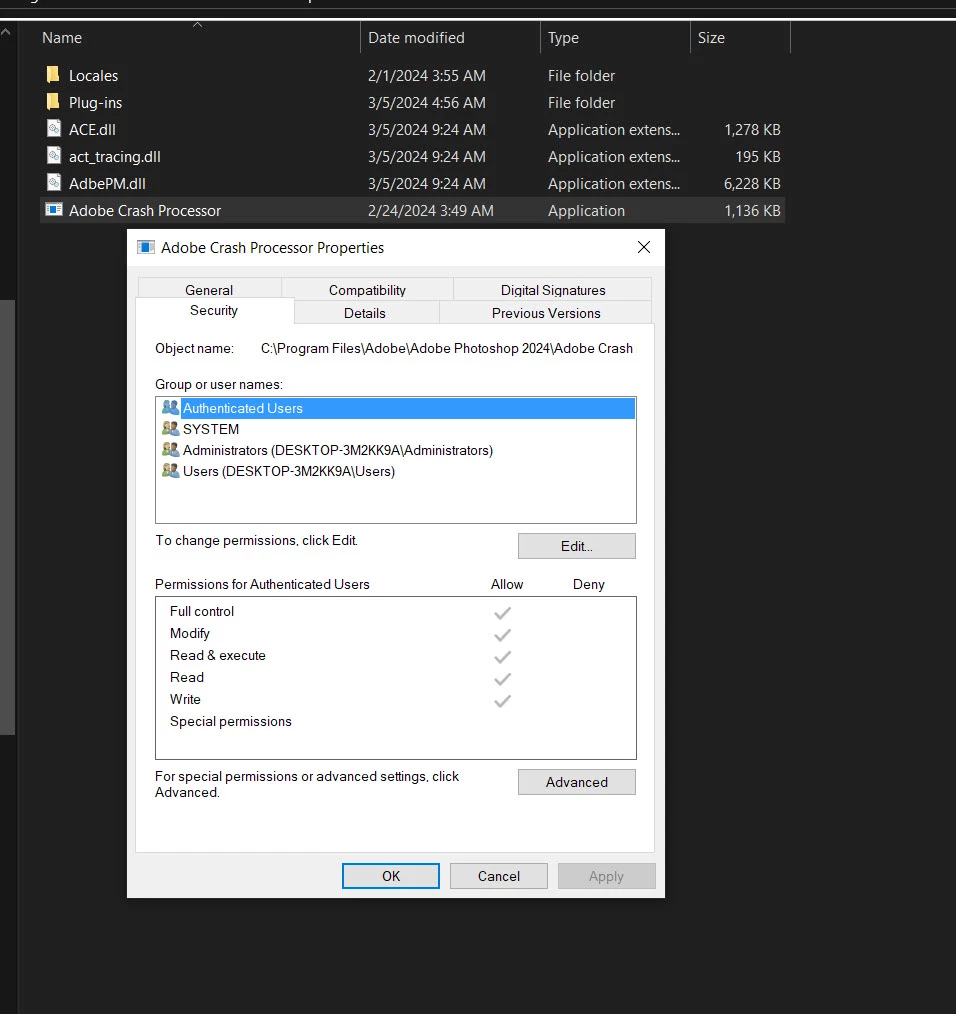Sort by the Size column header
The height and width of the screenshot is (1014, 956).
click(x=741, y=38)
